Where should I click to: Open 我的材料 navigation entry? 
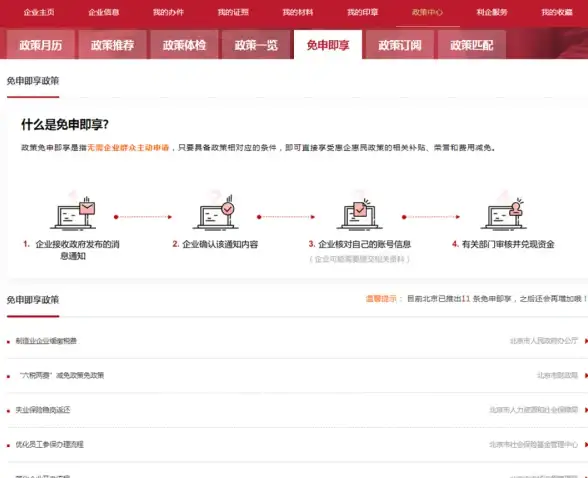pyautogui.click(x=298, y=12)
